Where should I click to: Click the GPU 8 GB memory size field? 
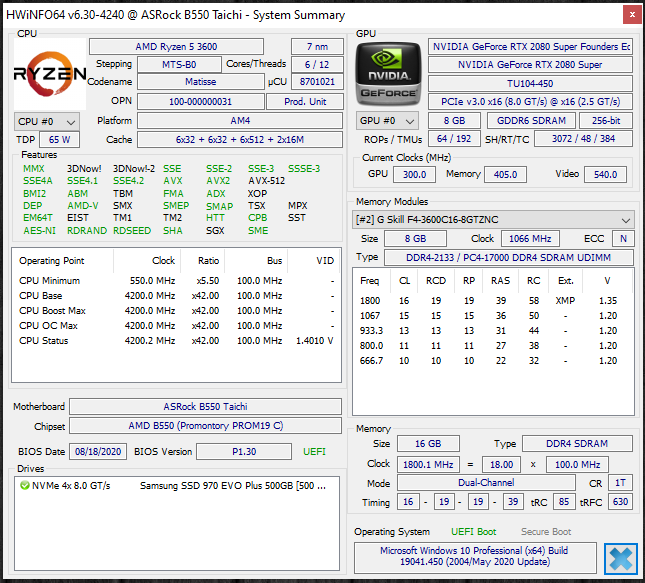[454, 121]
